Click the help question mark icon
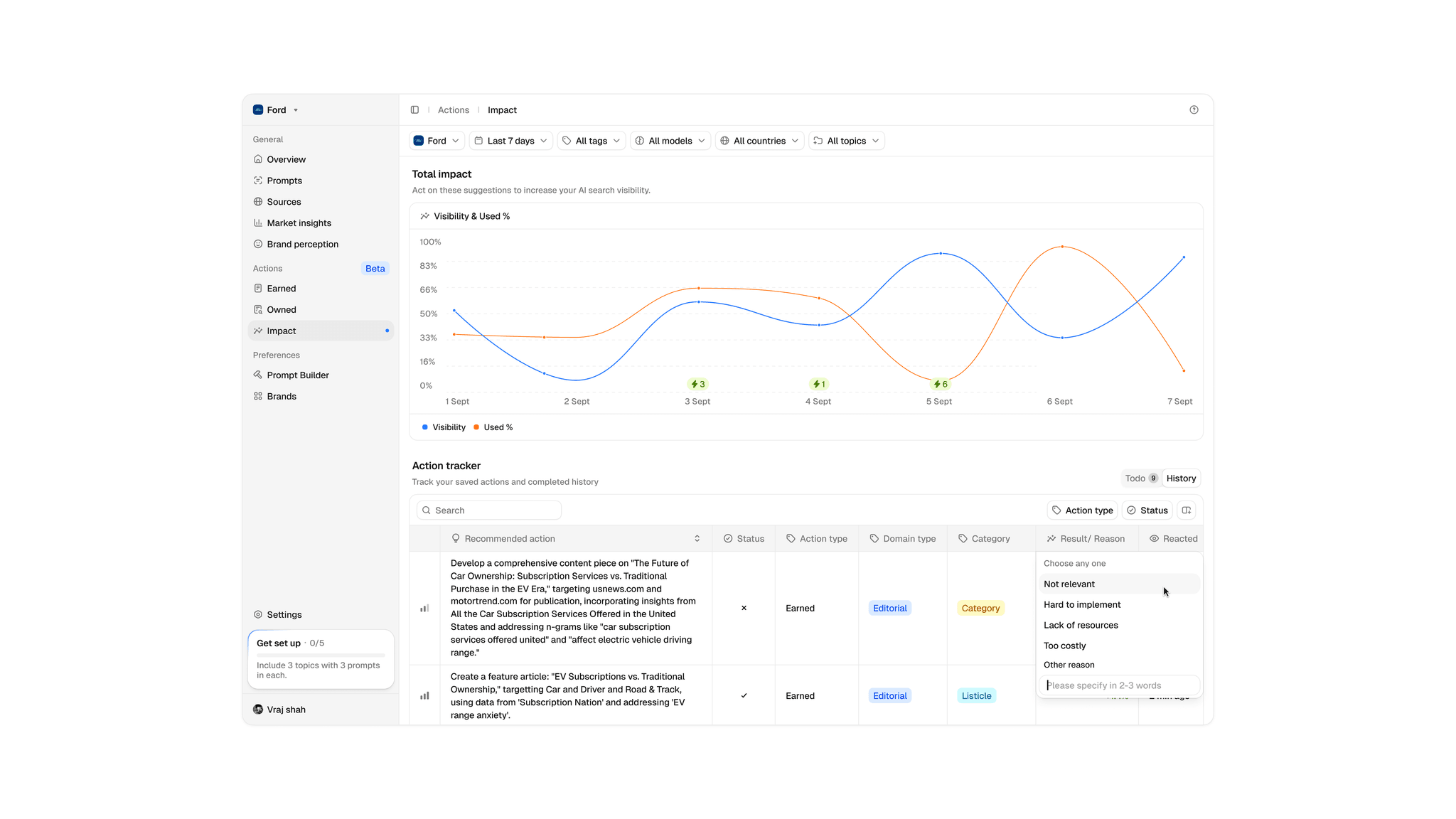This screenshot has width=1456, height=819. coord(1194,110)
